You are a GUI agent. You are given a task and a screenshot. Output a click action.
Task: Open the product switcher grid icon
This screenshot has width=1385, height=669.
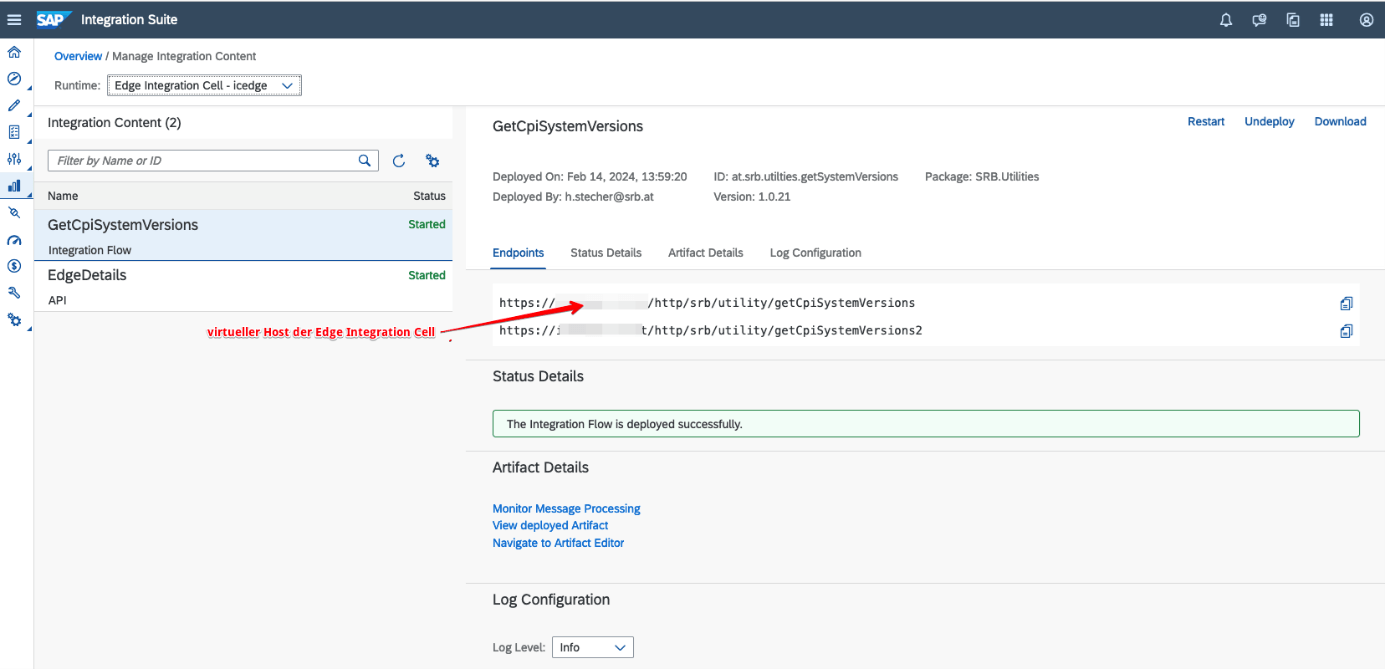[1327, 20]
